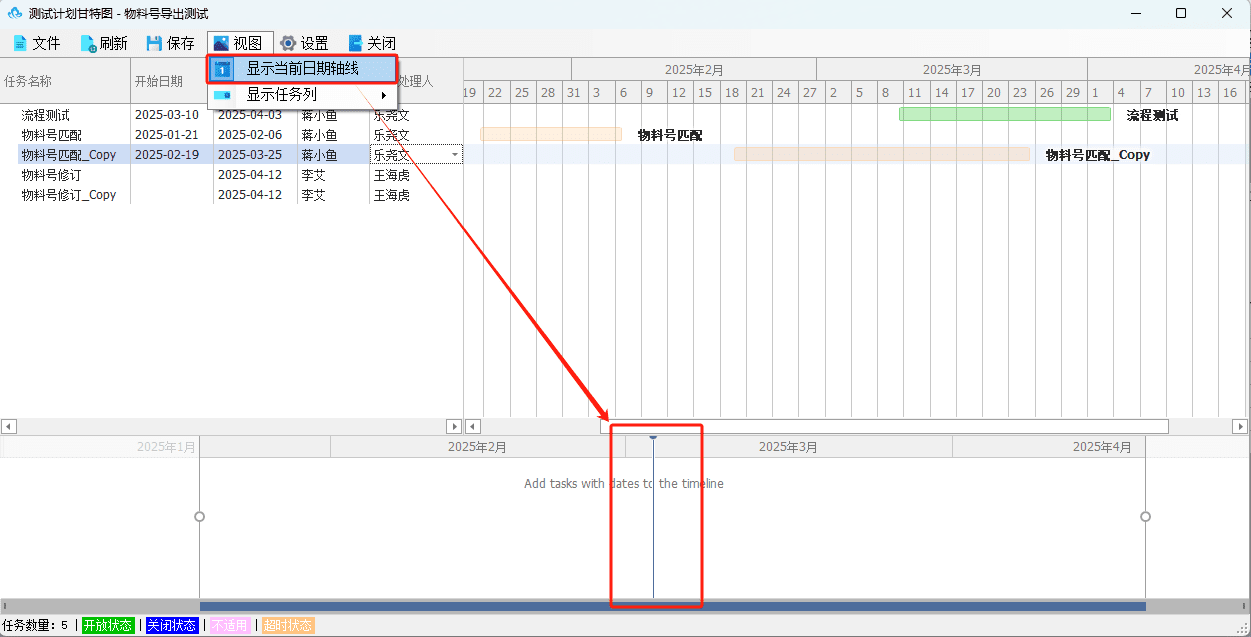Toggle the 超时状态 orange legend label
The image size is (1251, 637).
288,626
